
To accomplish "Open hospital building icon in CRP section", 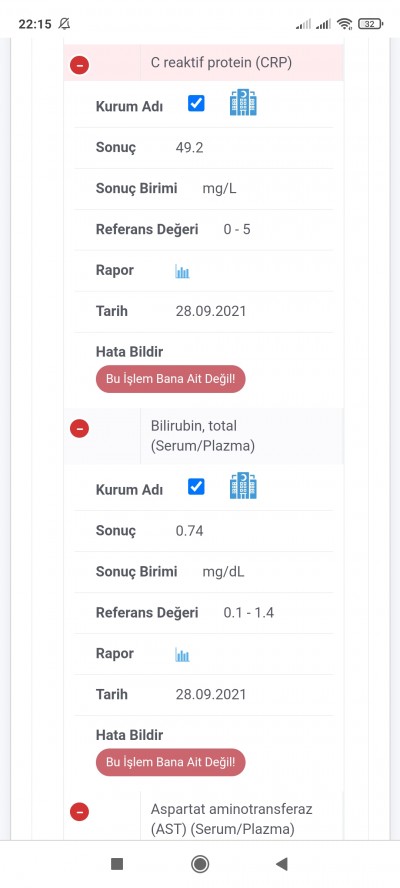I will pos(243,103).
